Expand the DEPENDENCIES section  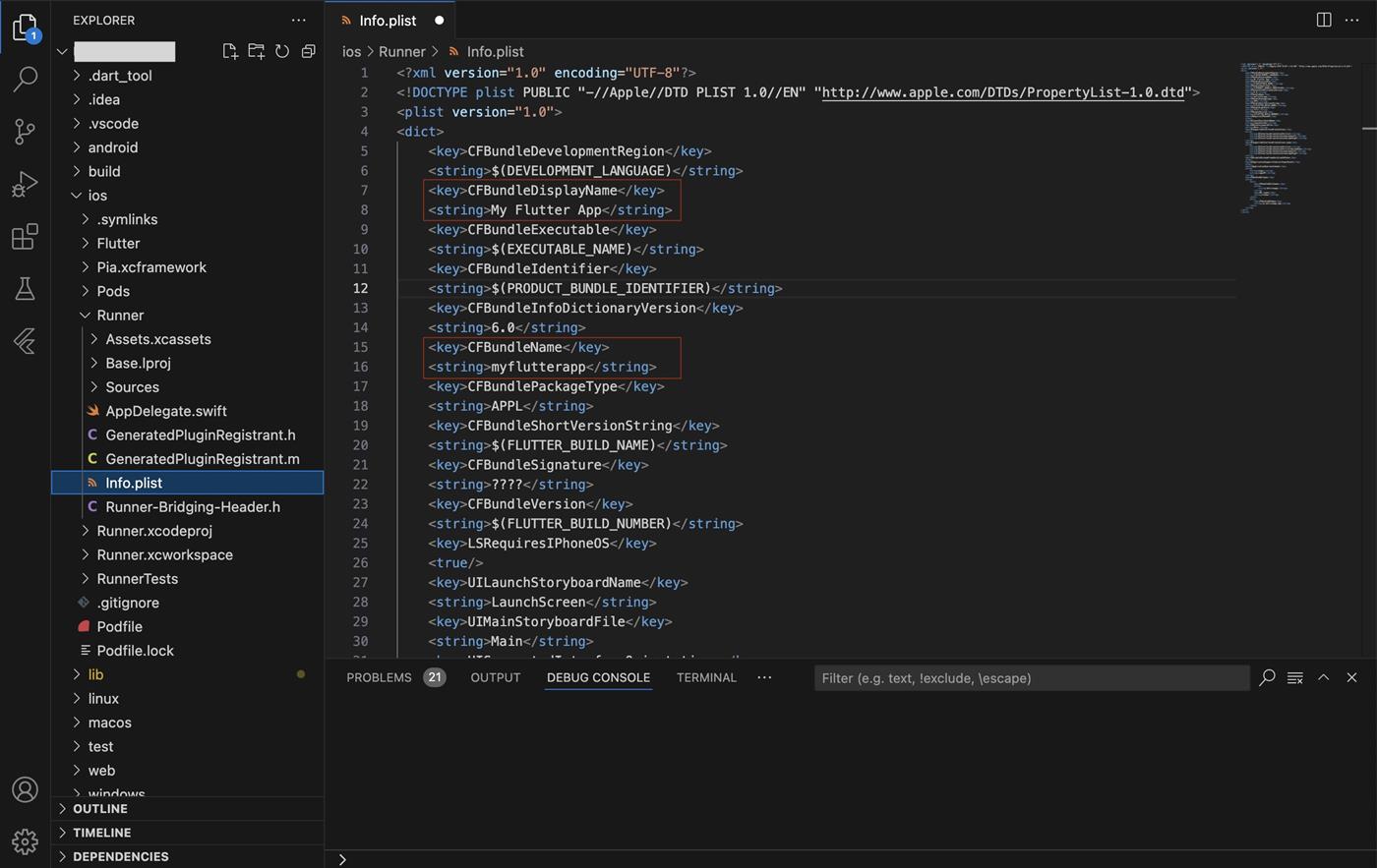click(x=187, y=856)
